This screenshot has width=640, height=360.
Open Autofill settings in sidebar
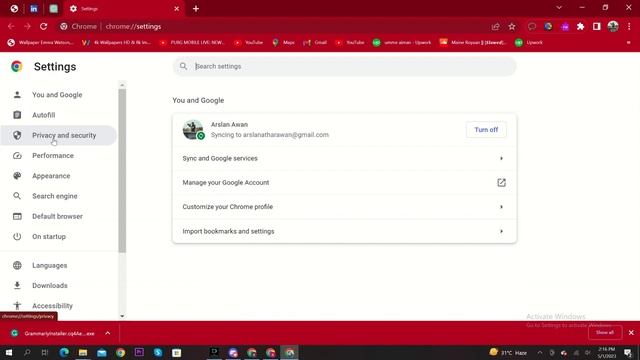tap(43, 115)
